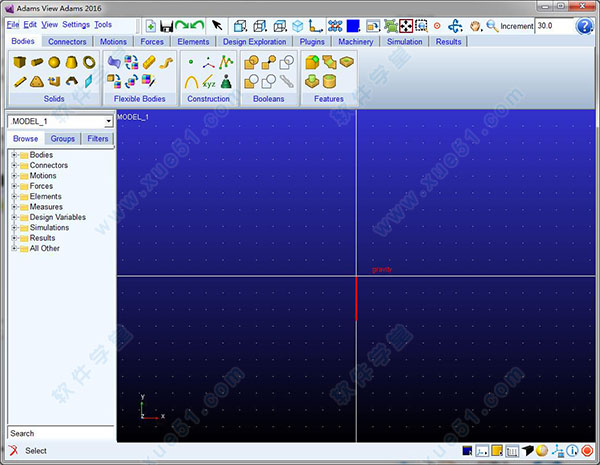Switch to the Groups browser tab
The image size is (600, 465).
[62, 139]
